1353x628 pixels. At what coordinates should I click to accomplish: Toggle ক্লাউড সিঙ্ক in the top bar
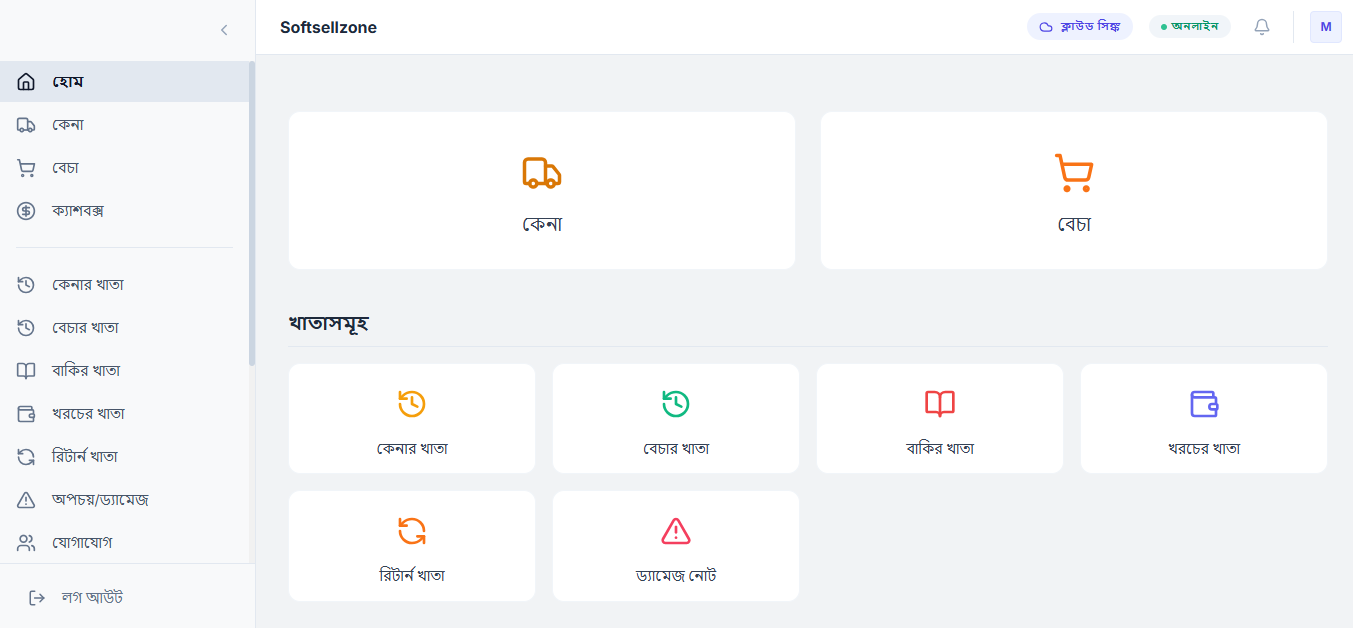click(1080, 26)
